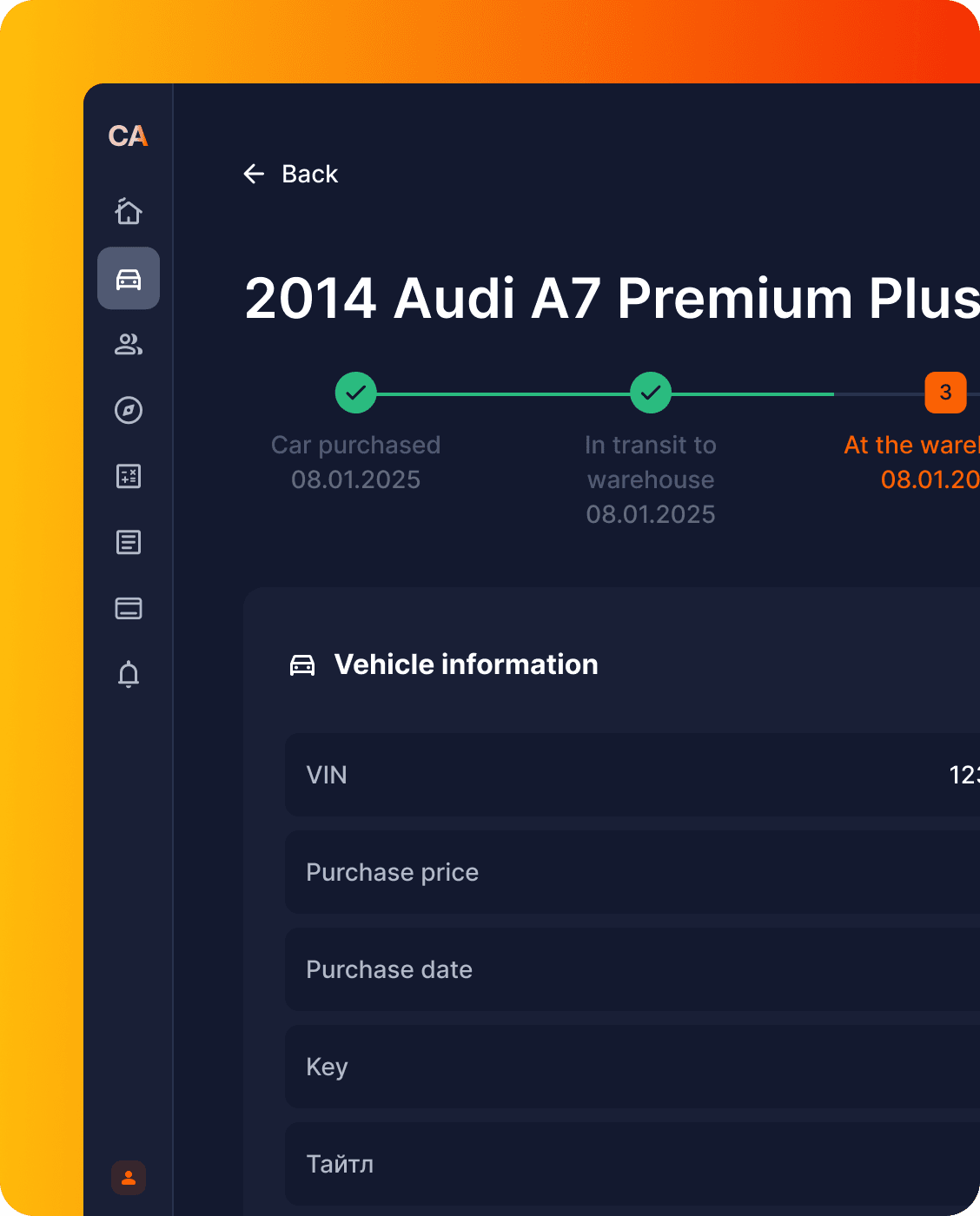Click the VIN information row
This screenshot has height=1216, width=980.
click(632, 775)
